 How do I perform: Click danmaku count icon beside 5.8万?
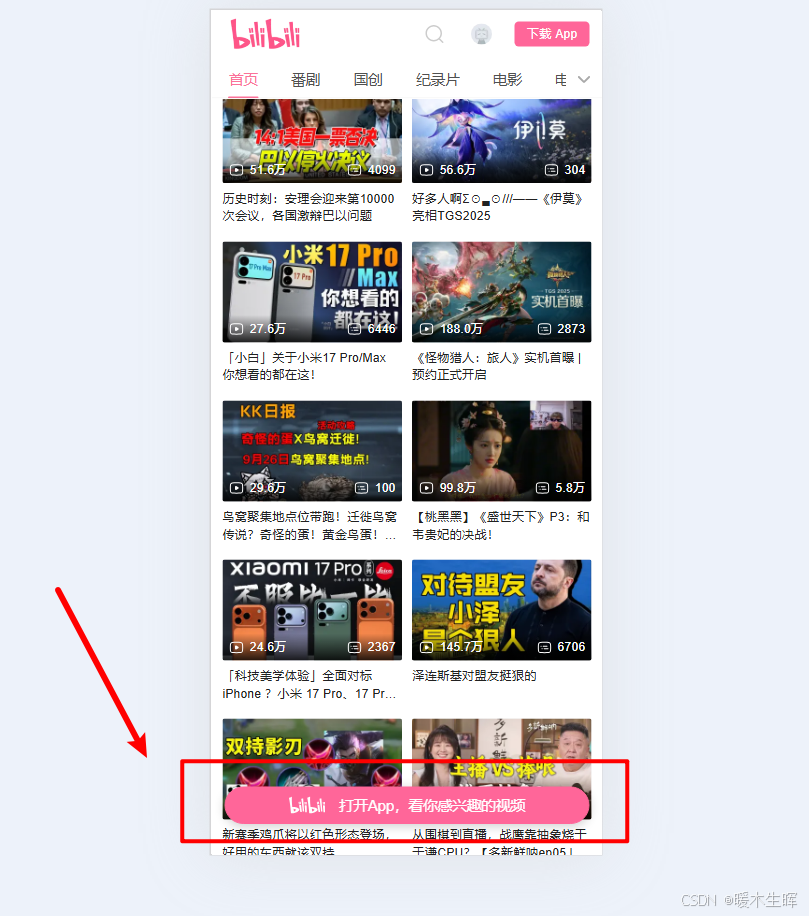543,488
